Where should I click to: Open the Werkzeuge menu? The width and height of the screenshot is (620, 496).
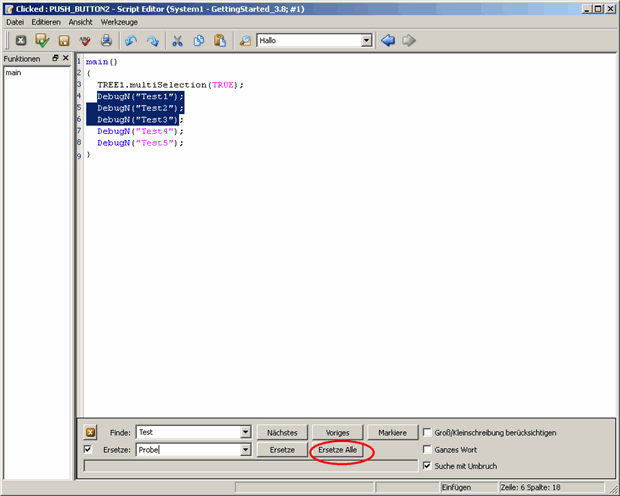119,22
